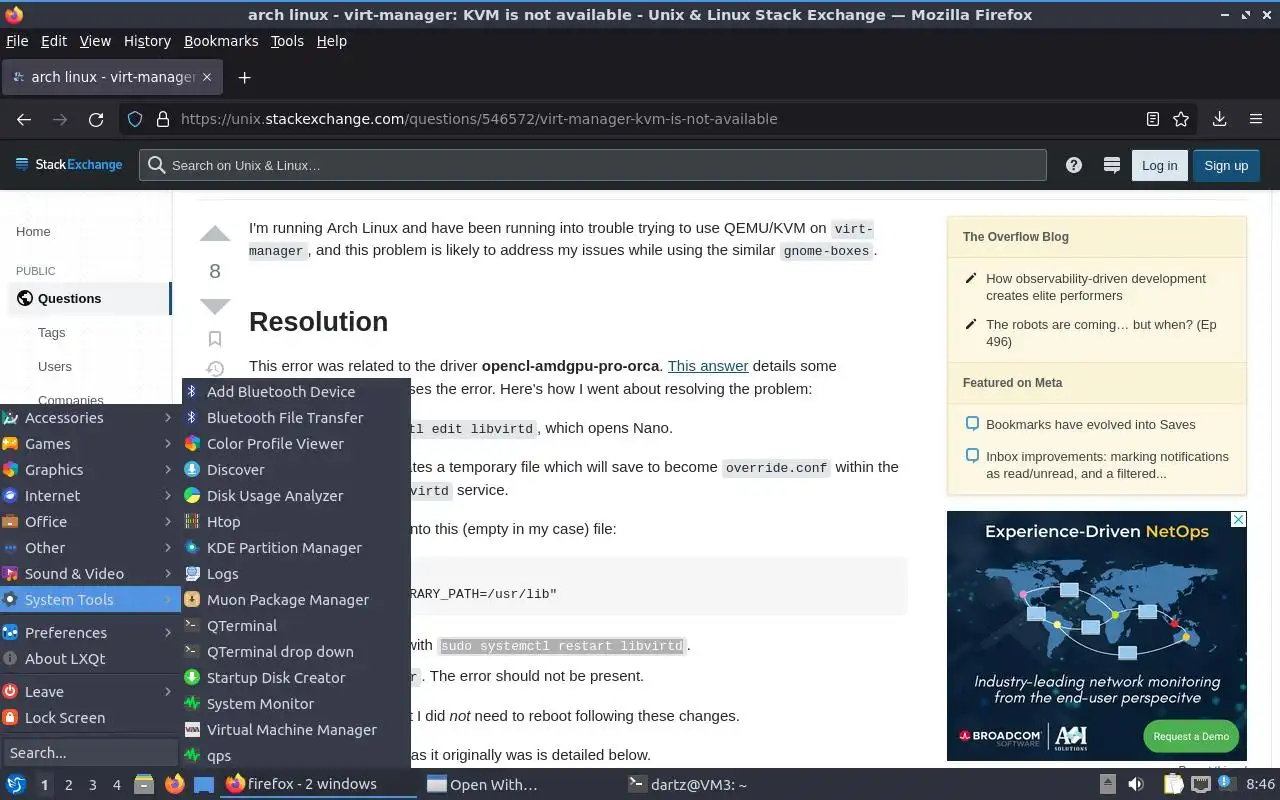Toggle reader view icon in address bar
The height and width of the screenshot is (800, 1280).
coord(1153,119)
